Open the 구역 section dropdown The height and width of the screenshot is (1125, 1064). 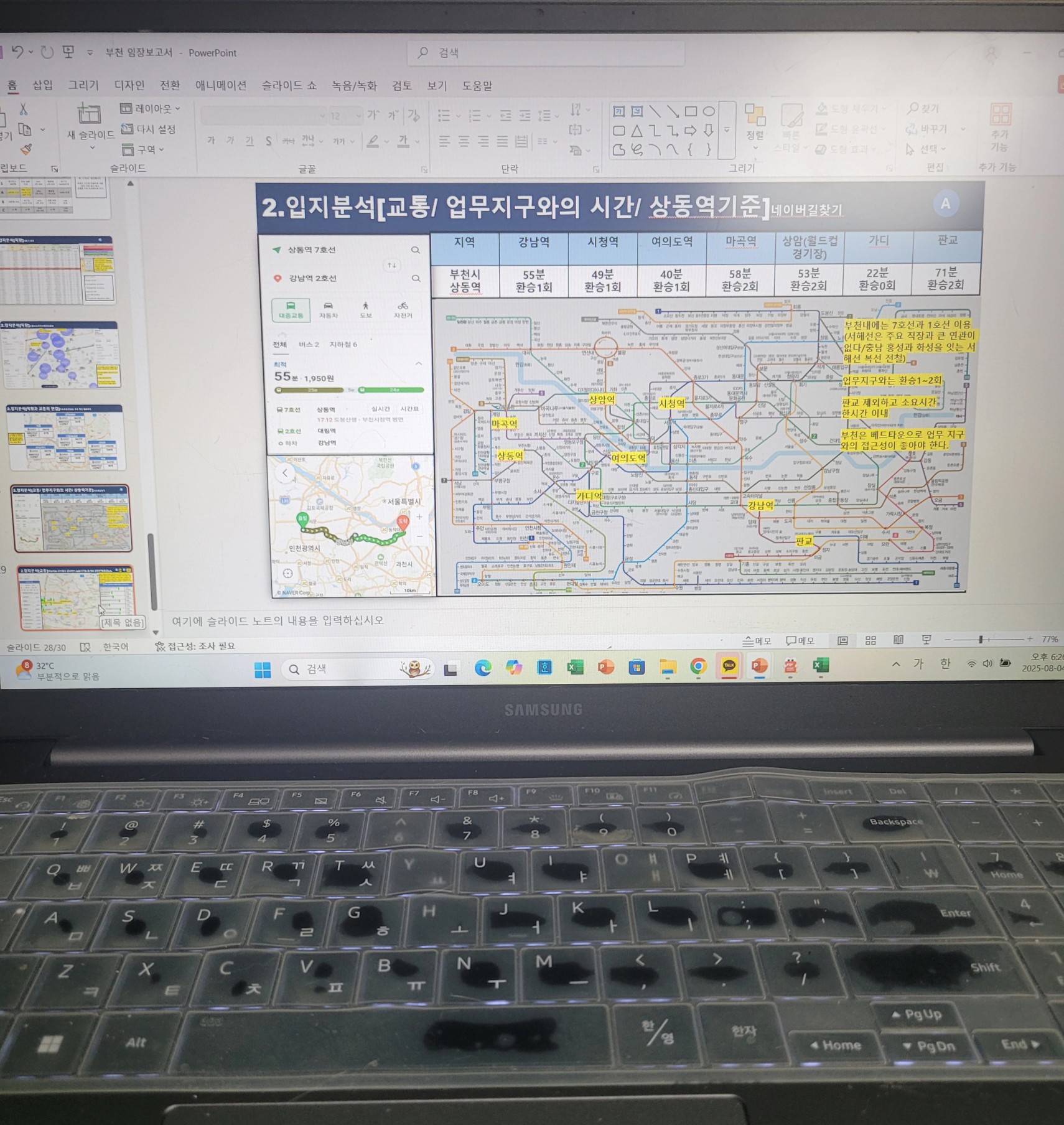(x=143, y=149)
